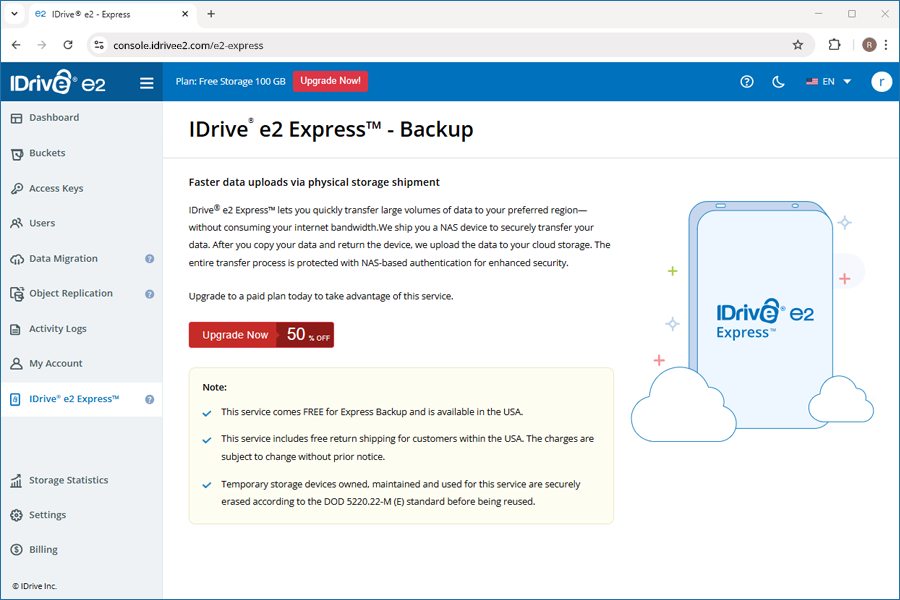900x600 pixels.
Task: Open the Chrome three-dot menu
Action: [x=886, y=45]
